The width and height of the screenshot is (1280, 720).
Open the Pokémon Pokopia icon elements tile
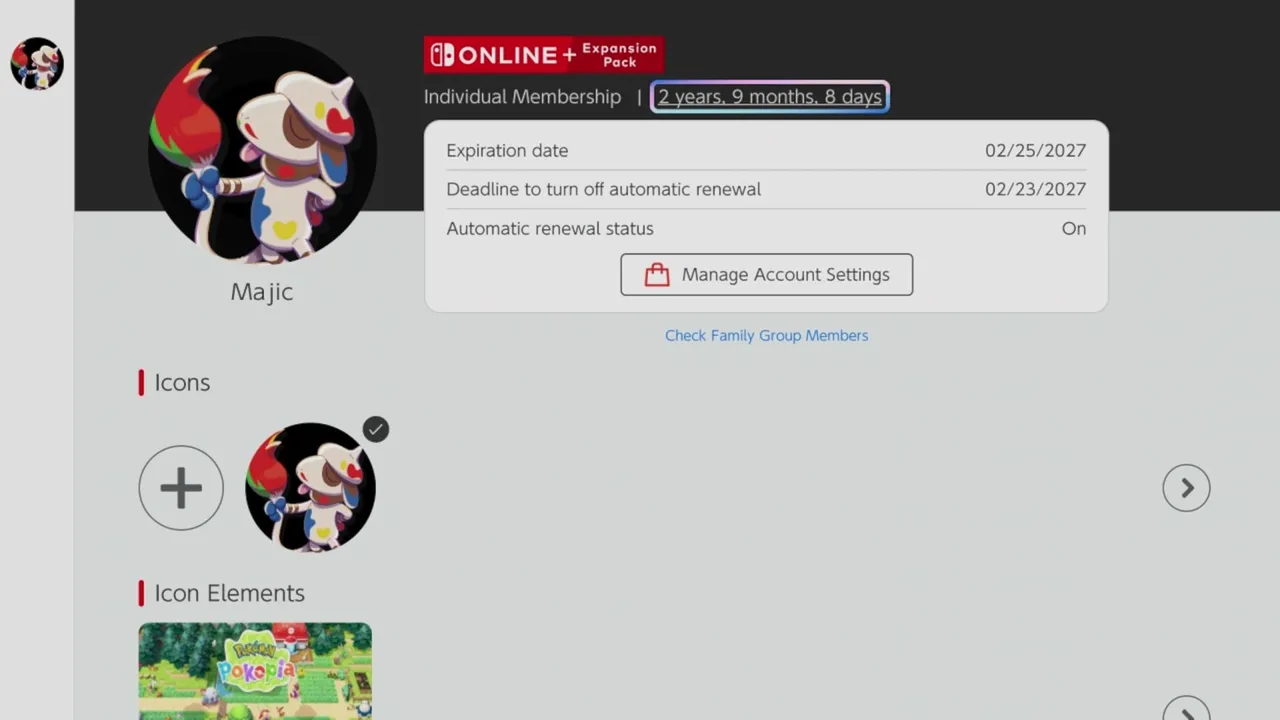point(255,671)
